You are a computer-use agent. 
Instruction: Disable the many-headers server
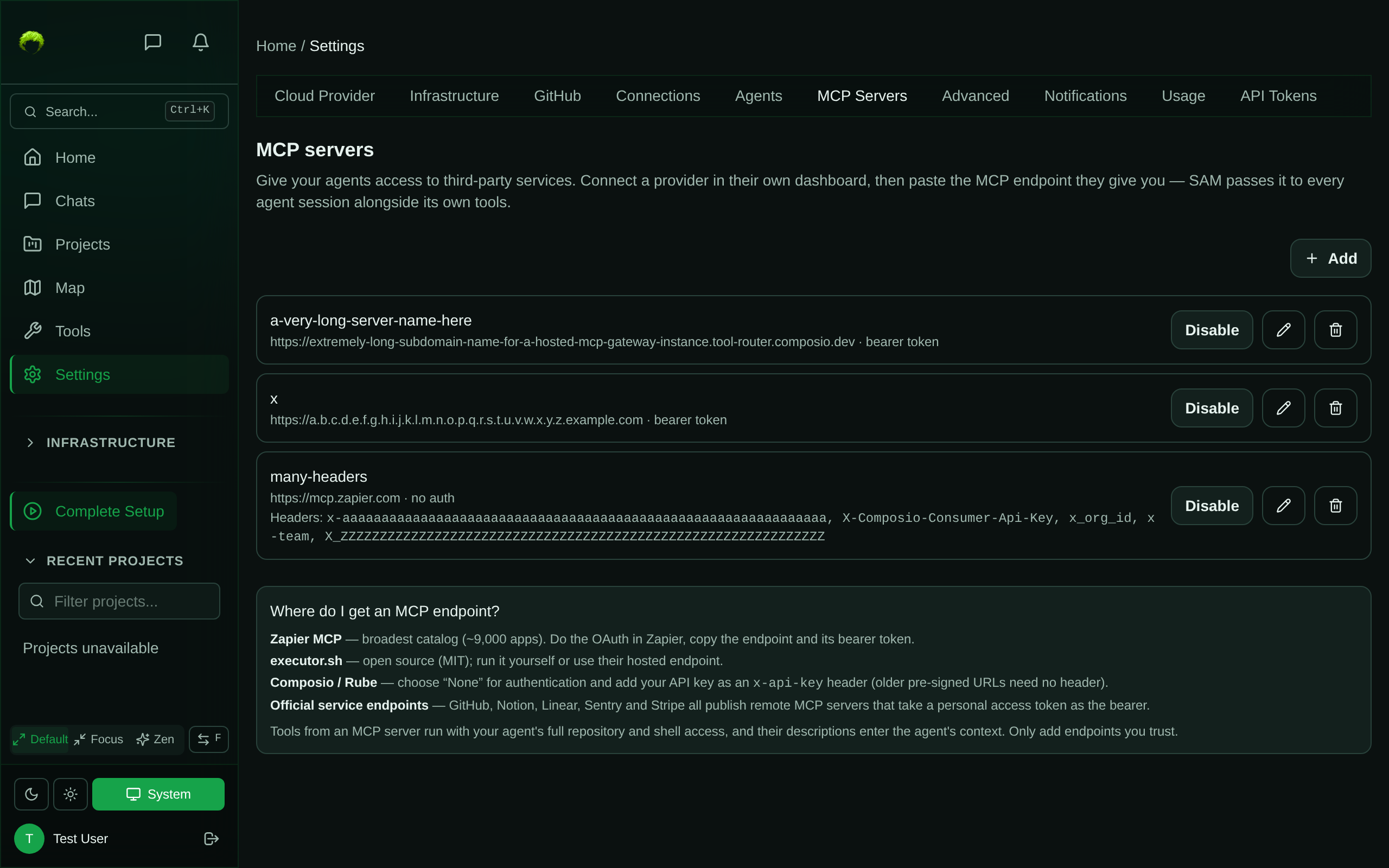point(1212,506)
